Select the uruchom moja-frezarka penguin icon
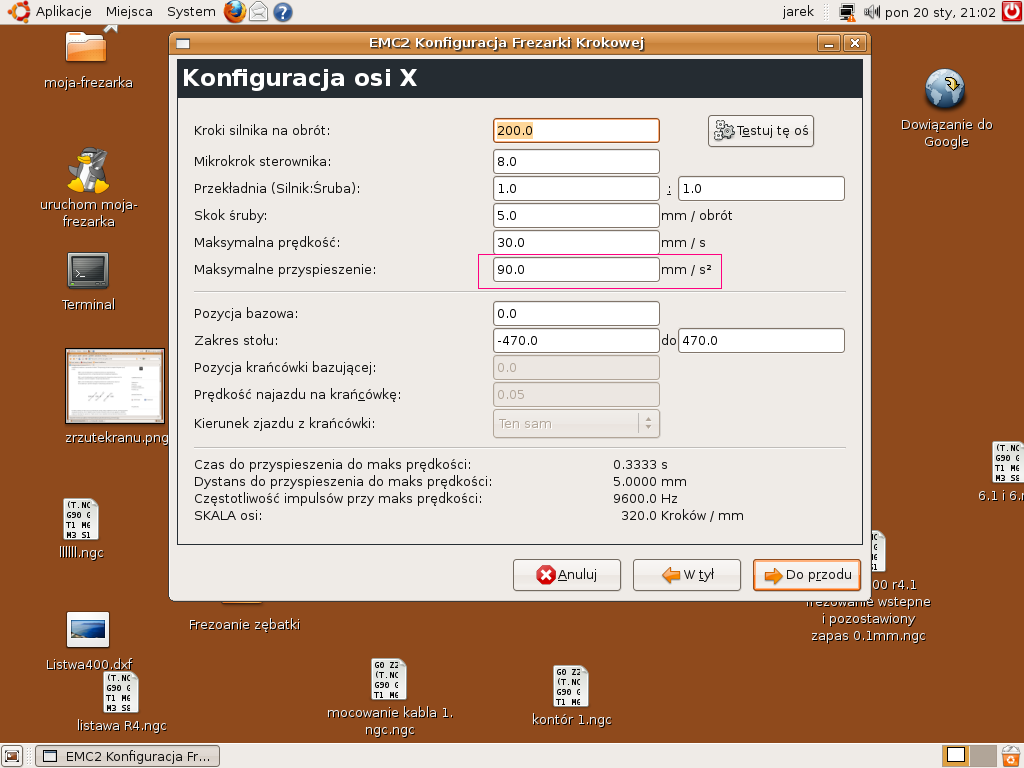Image resolution: width=1024 pixels, height=768 pixels. pos(88,170)
